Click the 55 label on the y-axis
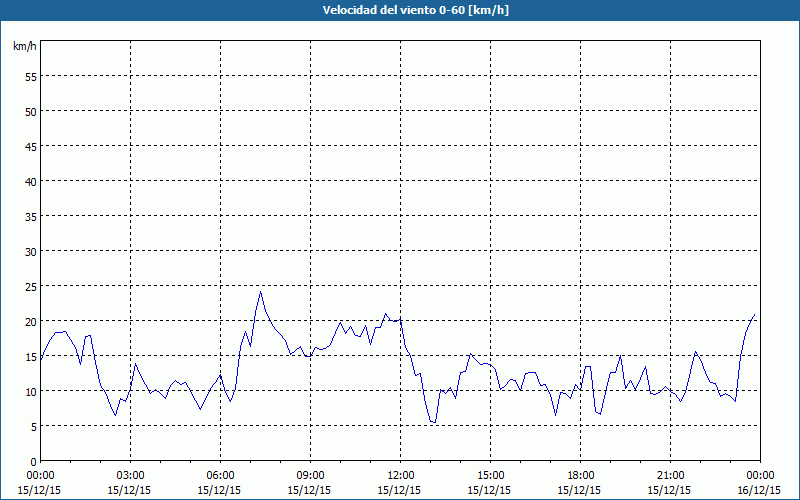The width and height of the screenshot is (800, 500). [30, 76]
